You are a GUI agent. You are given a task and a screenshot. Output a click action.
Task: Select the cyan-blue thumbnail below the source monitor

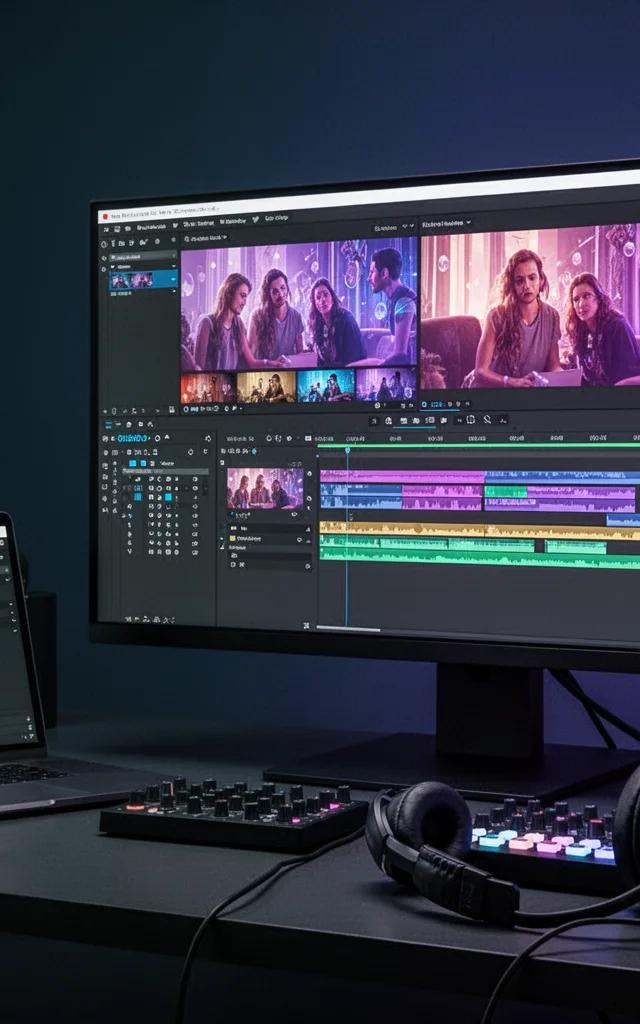[326, 385]
